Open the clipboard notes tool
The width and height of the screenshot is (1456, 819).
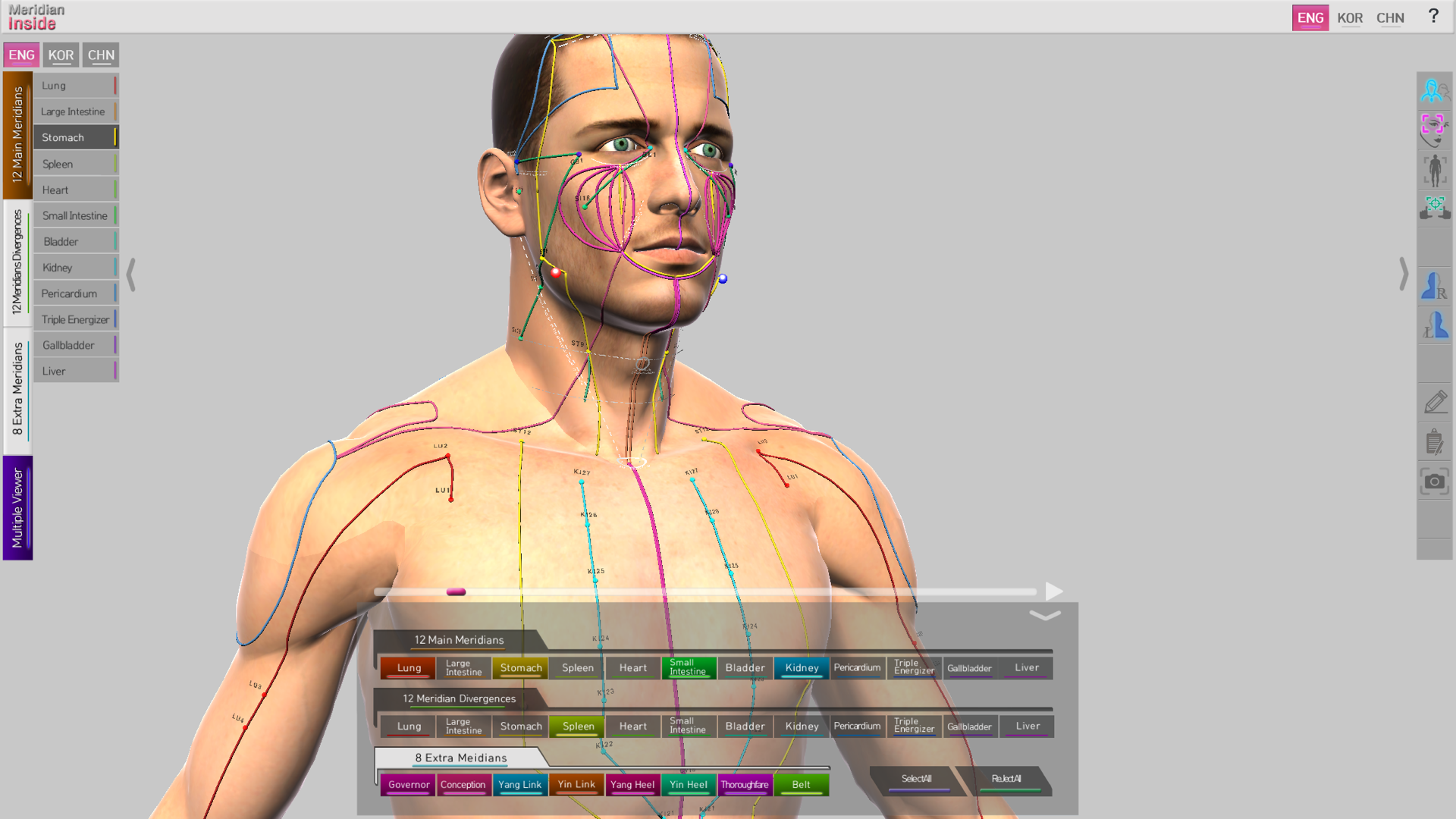tap(1433, 441)
